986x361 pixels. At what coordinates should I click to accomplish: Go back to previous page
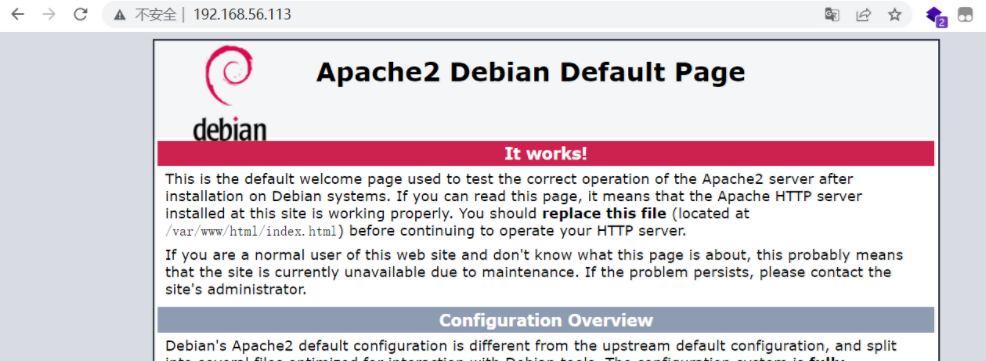[x=18, y=14]
